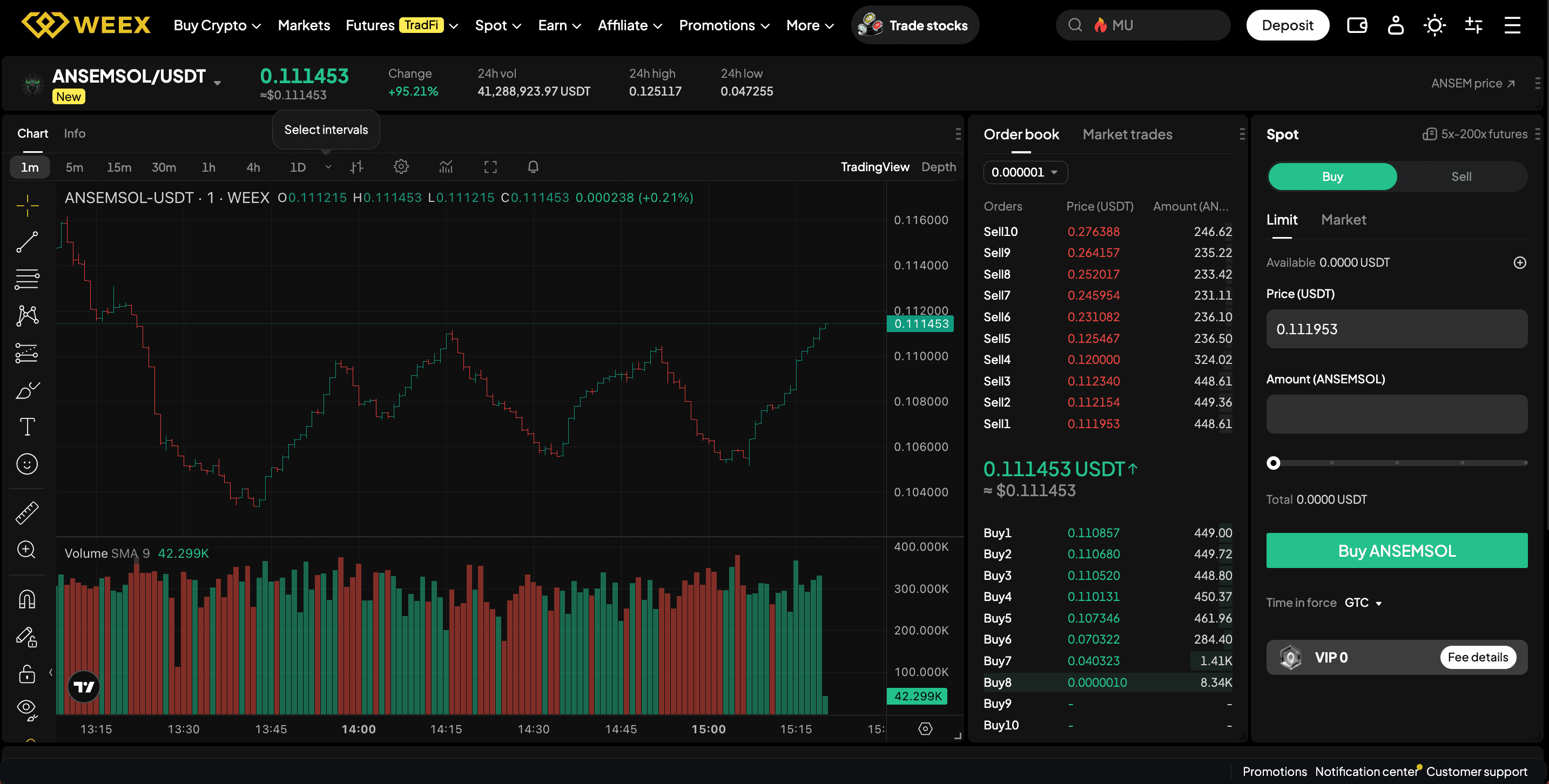This screenshot has height=784, width=1549.
Task: Select the text annotation tool
Action: 27,427
